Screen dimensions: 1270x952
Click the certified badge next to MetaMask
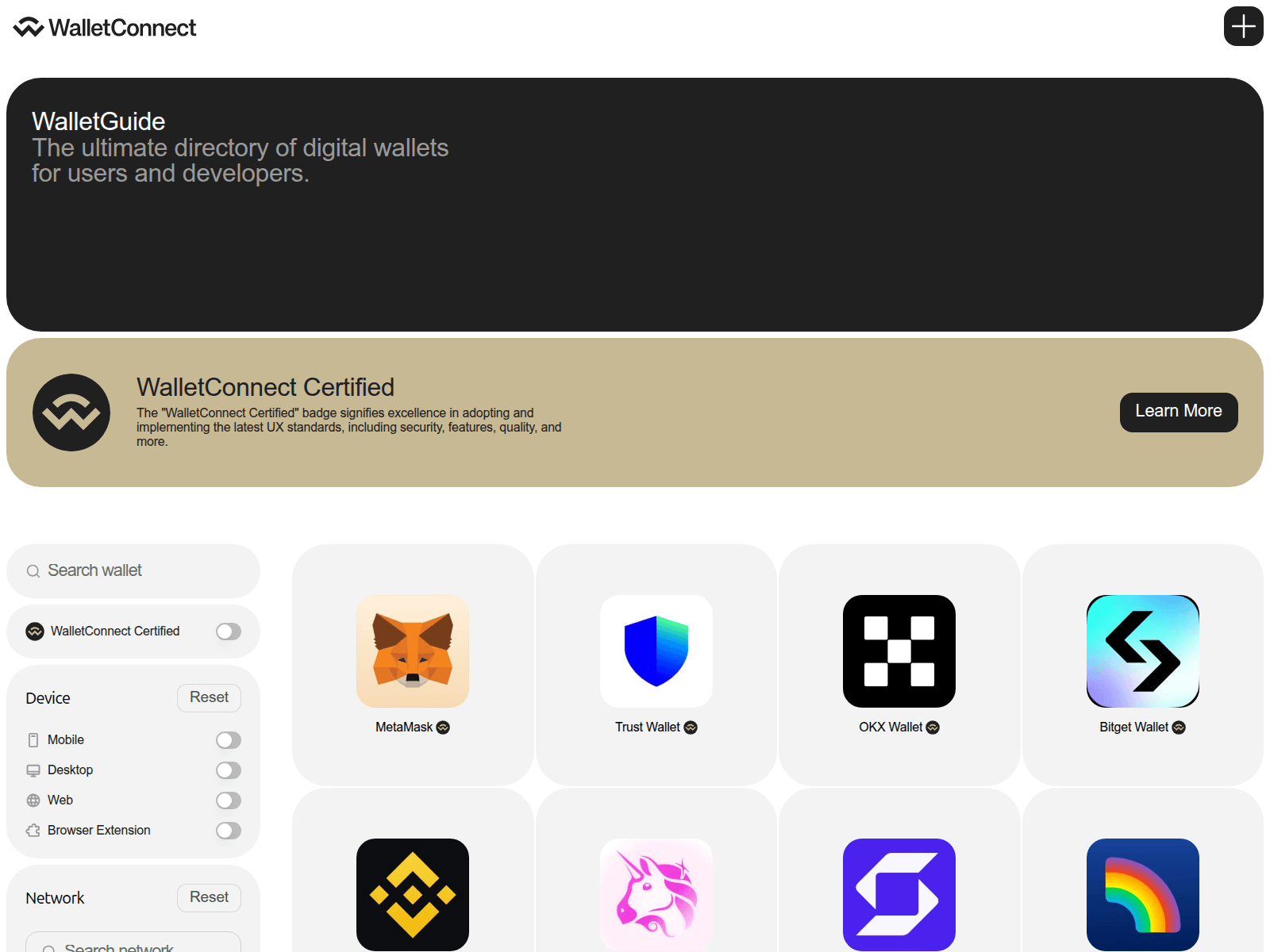443,727
